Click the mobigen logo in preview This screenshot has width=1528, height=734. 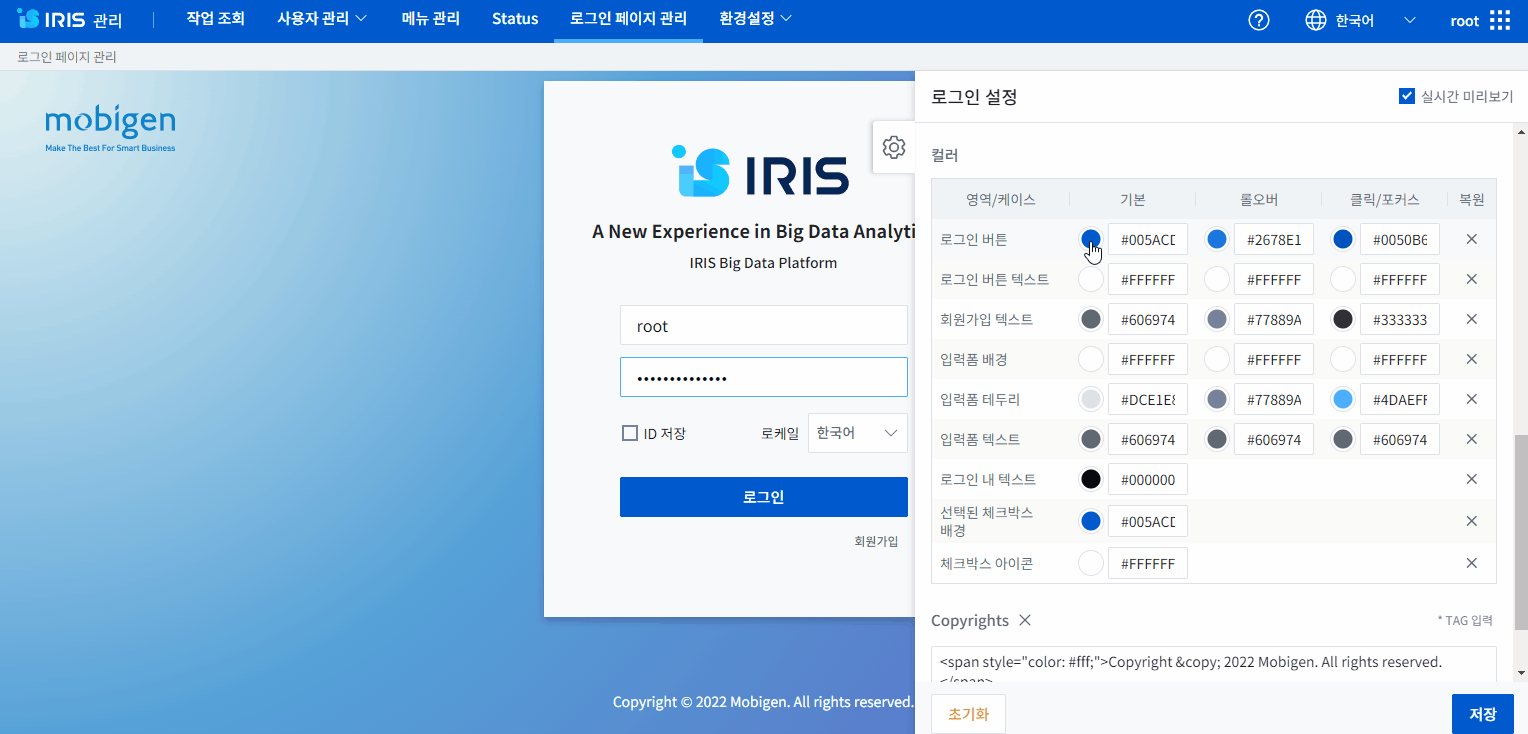coord(110,129)
